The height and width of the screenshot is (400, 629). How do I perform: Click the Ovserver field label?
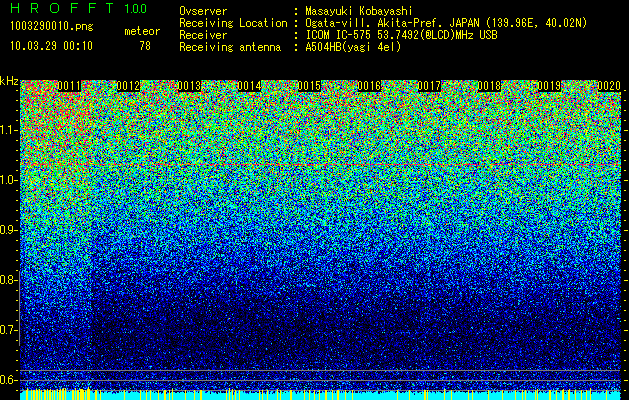(203, 11)
